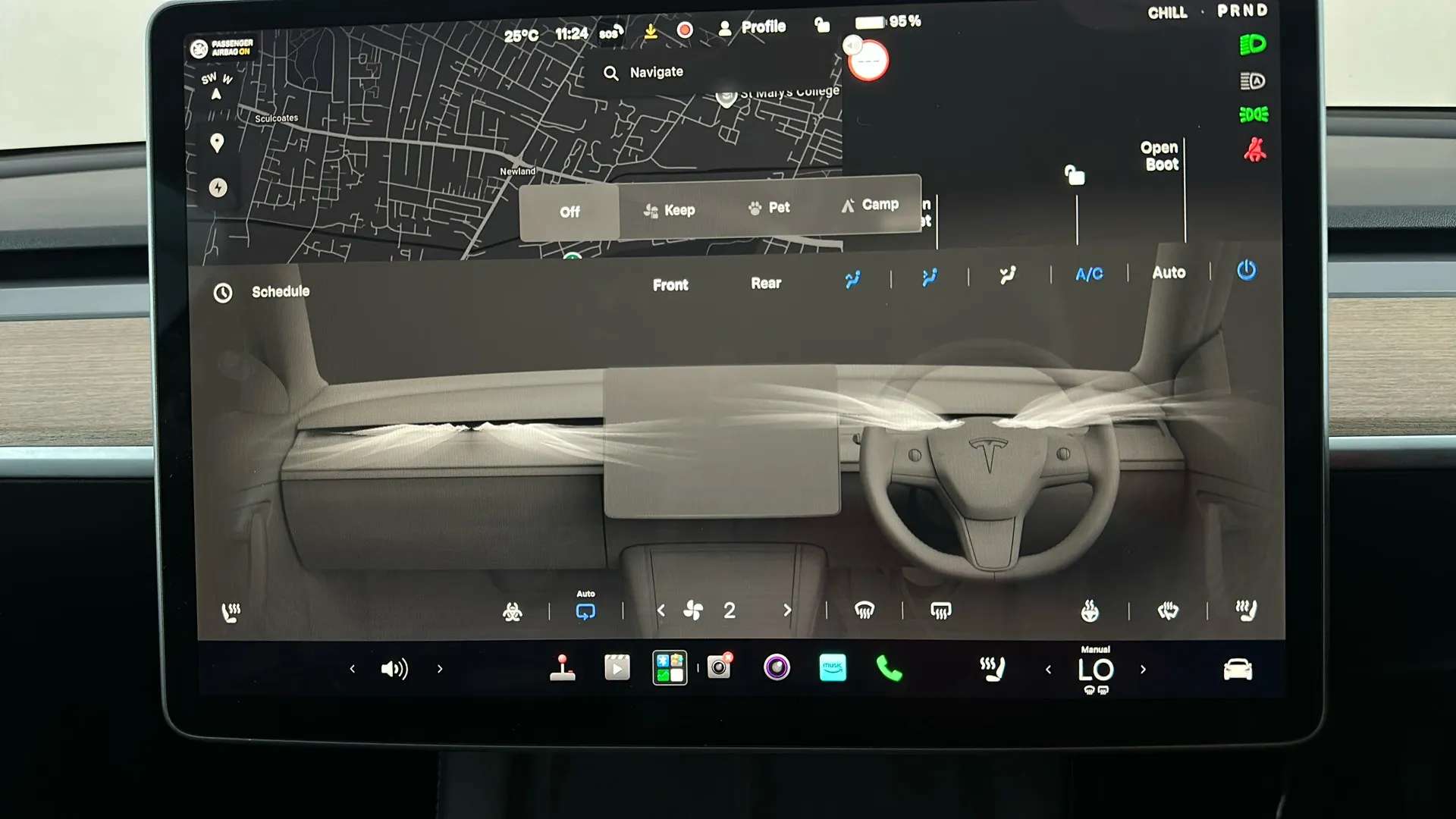The image size is (1456, 819).
Task: Toggle the front windscreen defrost
Action: coord(864,610)
